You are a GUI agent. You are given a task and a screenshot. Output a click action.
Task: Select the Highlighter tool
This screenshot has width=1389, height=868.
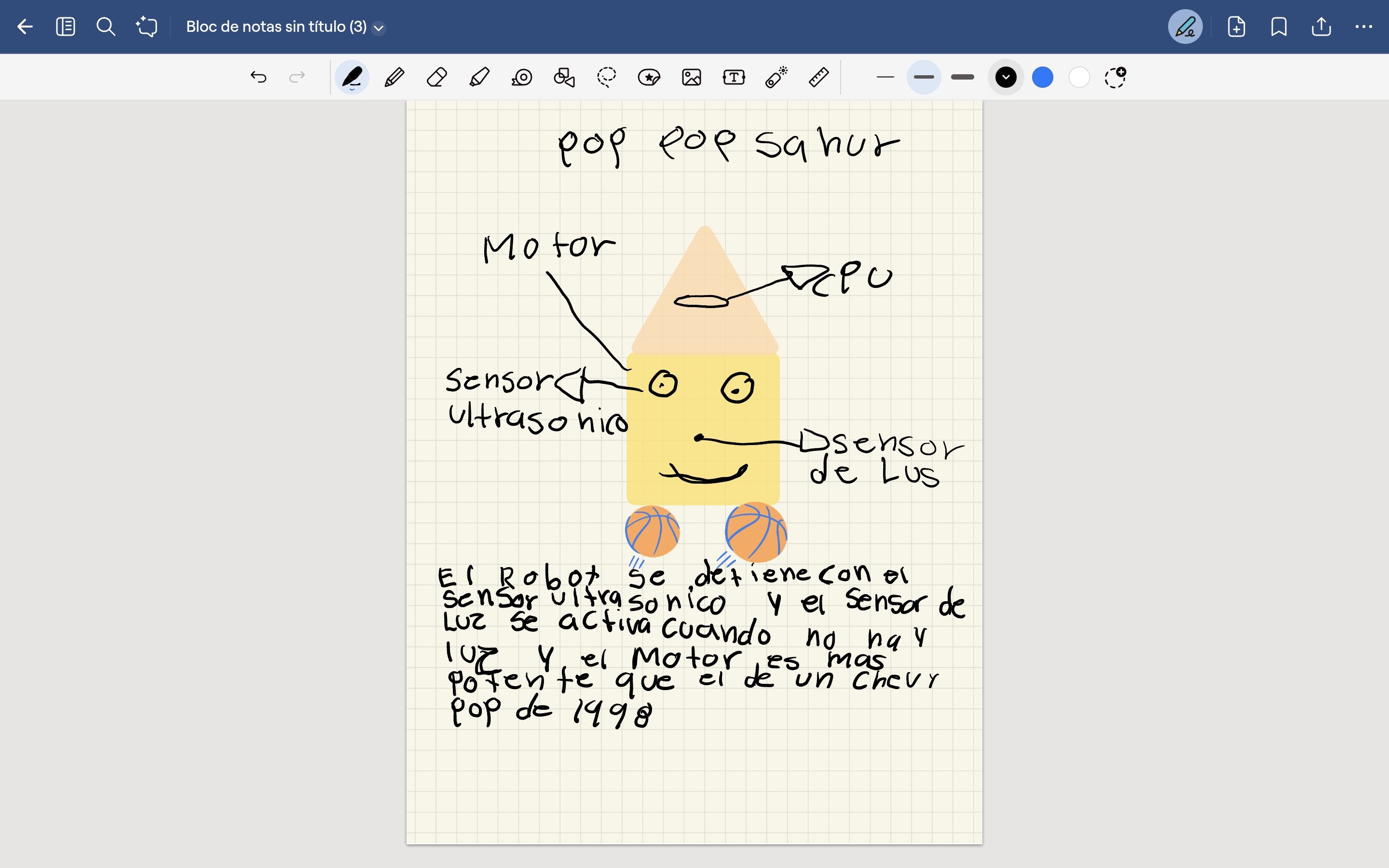479,77
